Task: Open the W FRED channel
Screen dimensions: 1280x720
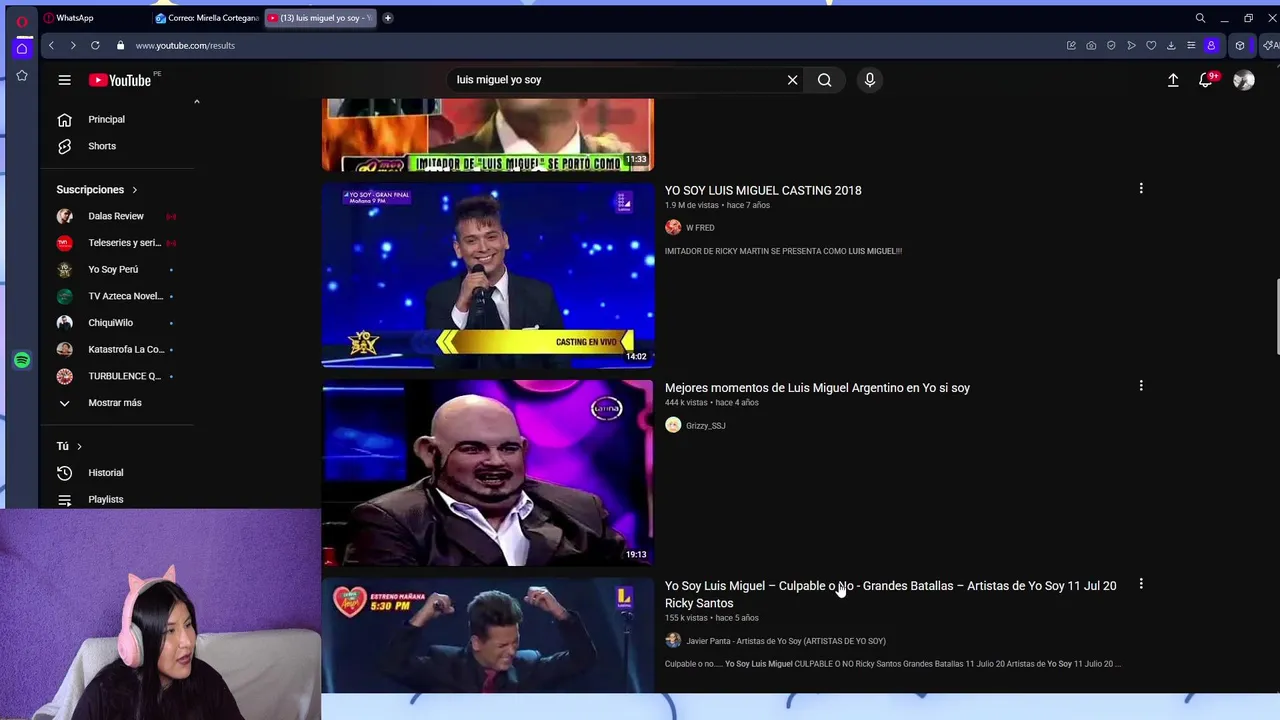Action: click(x=700, y=228)
